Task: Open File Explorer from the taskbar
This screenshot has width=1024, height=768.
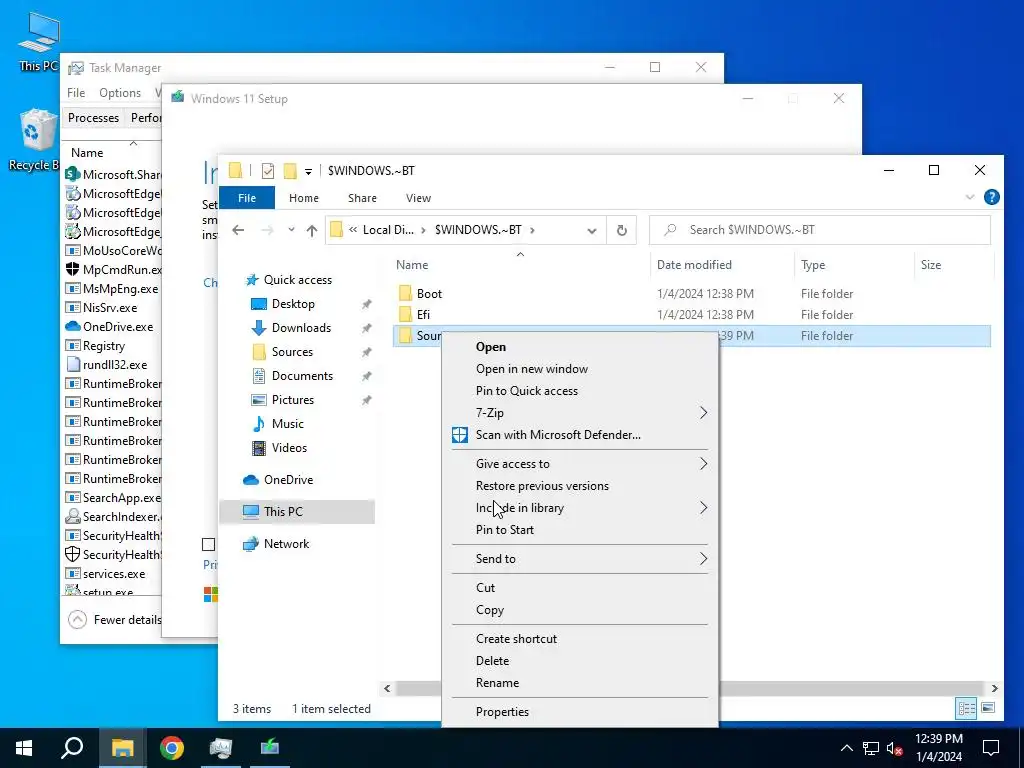Action: tap(122, 748)
